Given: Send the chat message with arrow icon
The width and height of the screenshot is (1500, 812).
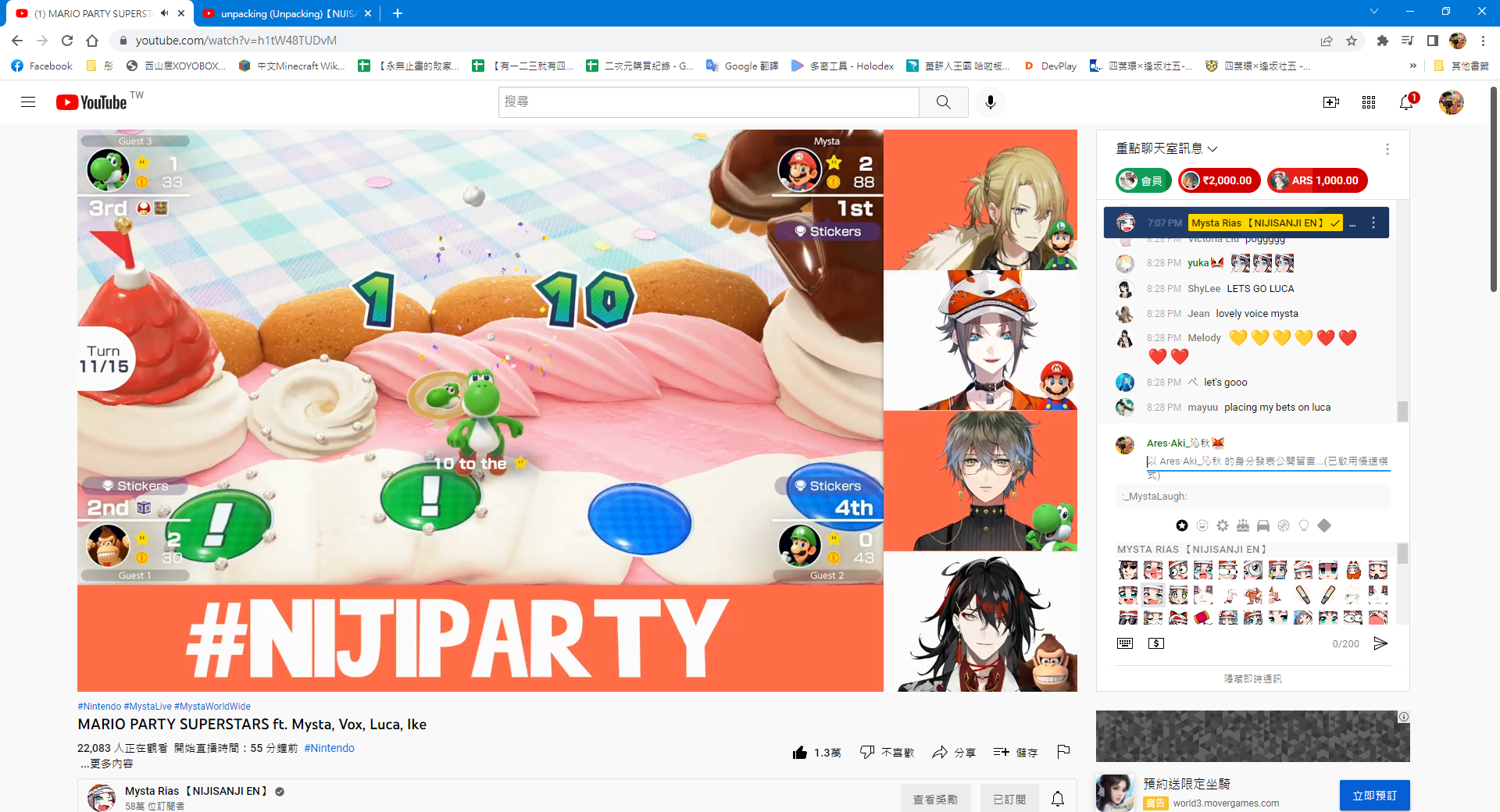Looking at the screenshot, I should [x=1380, y=643].
